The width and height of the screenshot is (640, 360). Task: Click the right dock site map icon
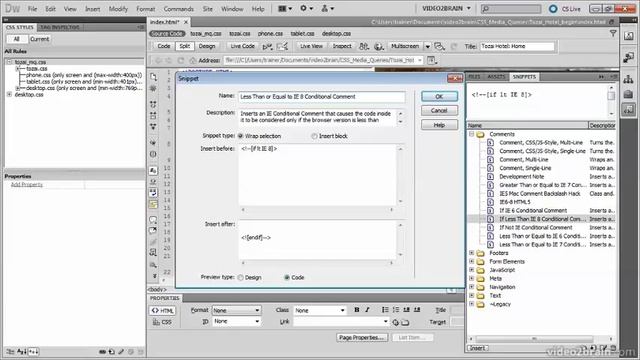click(x=629, y=79)
